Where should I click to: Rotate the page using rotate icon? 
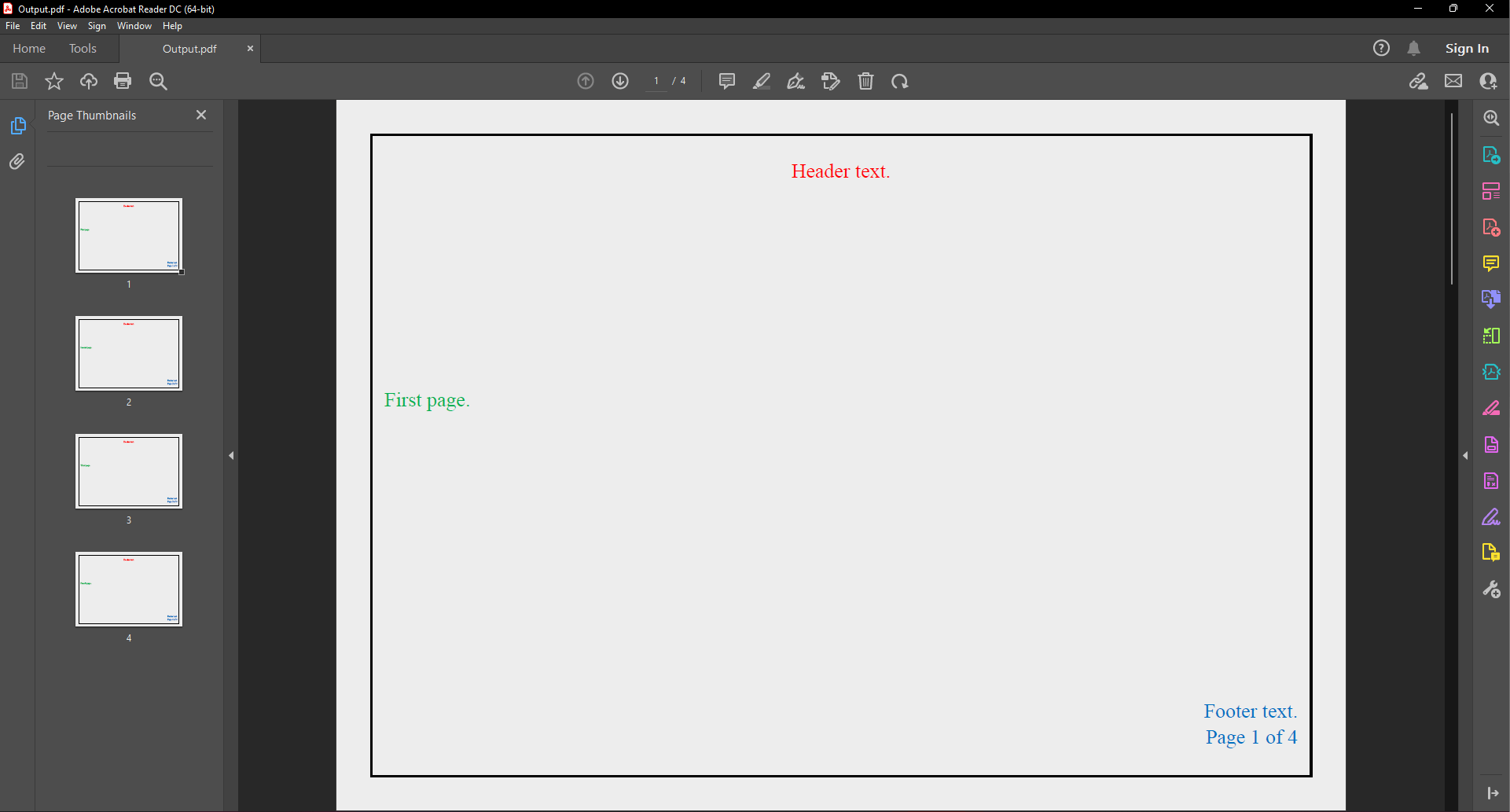point(900,81)
